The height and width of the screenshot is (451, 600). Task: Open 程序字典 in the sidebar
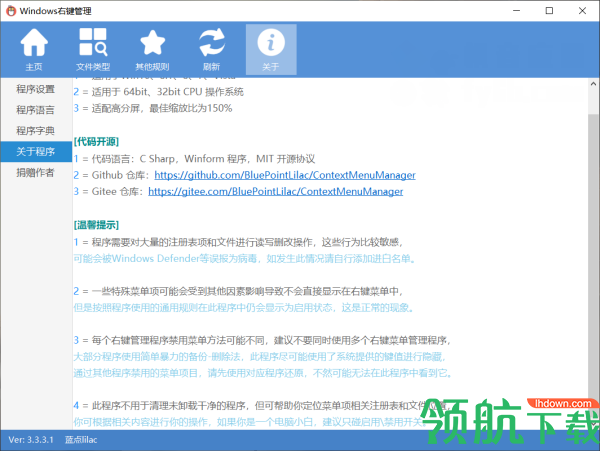coord(36,131)
